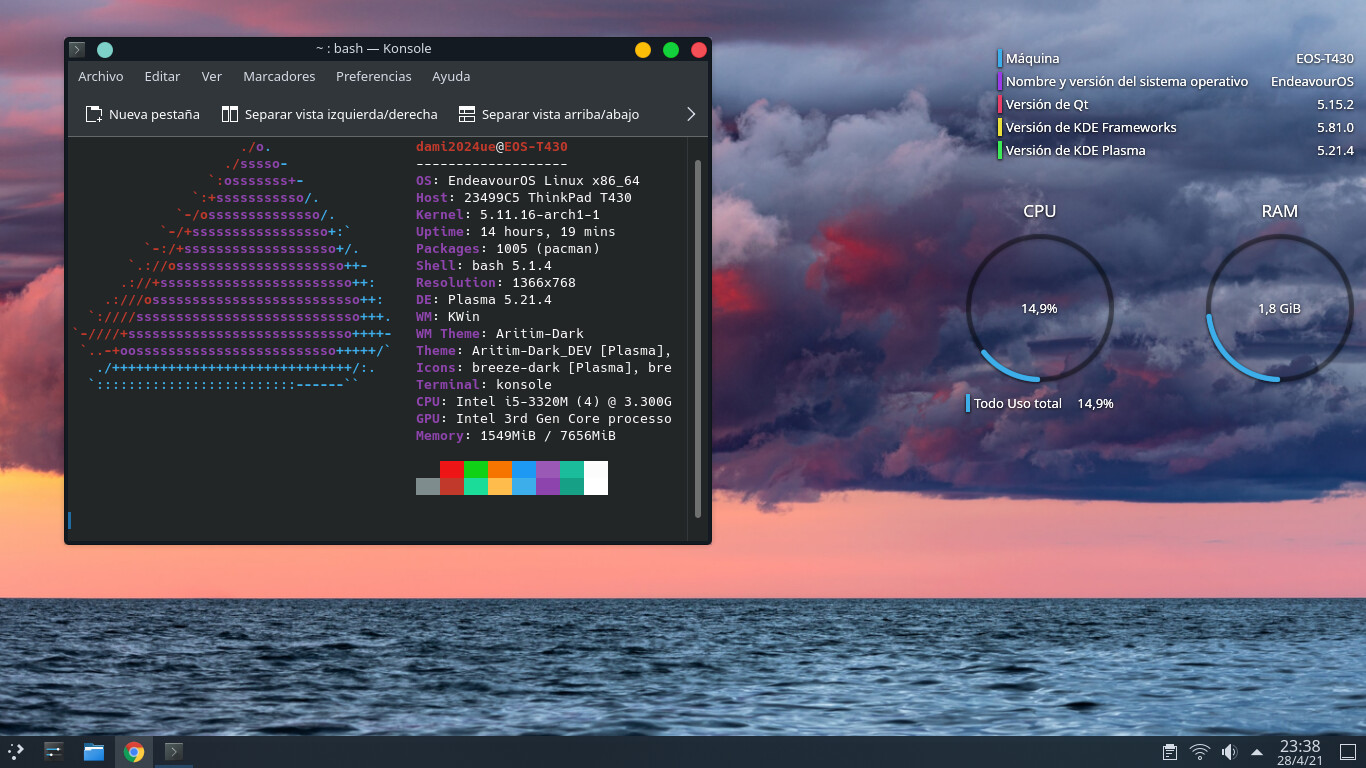
Task: Click the Kernel: 5.11.16-arch1-1 line
Action: coord(508,215)
